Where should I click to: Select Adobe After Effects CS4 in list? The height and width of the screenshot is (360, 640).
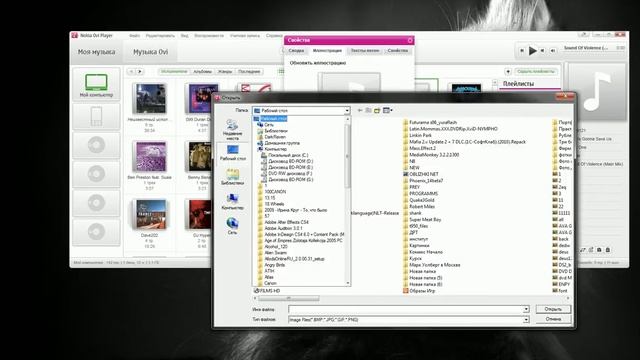[283, 222]
